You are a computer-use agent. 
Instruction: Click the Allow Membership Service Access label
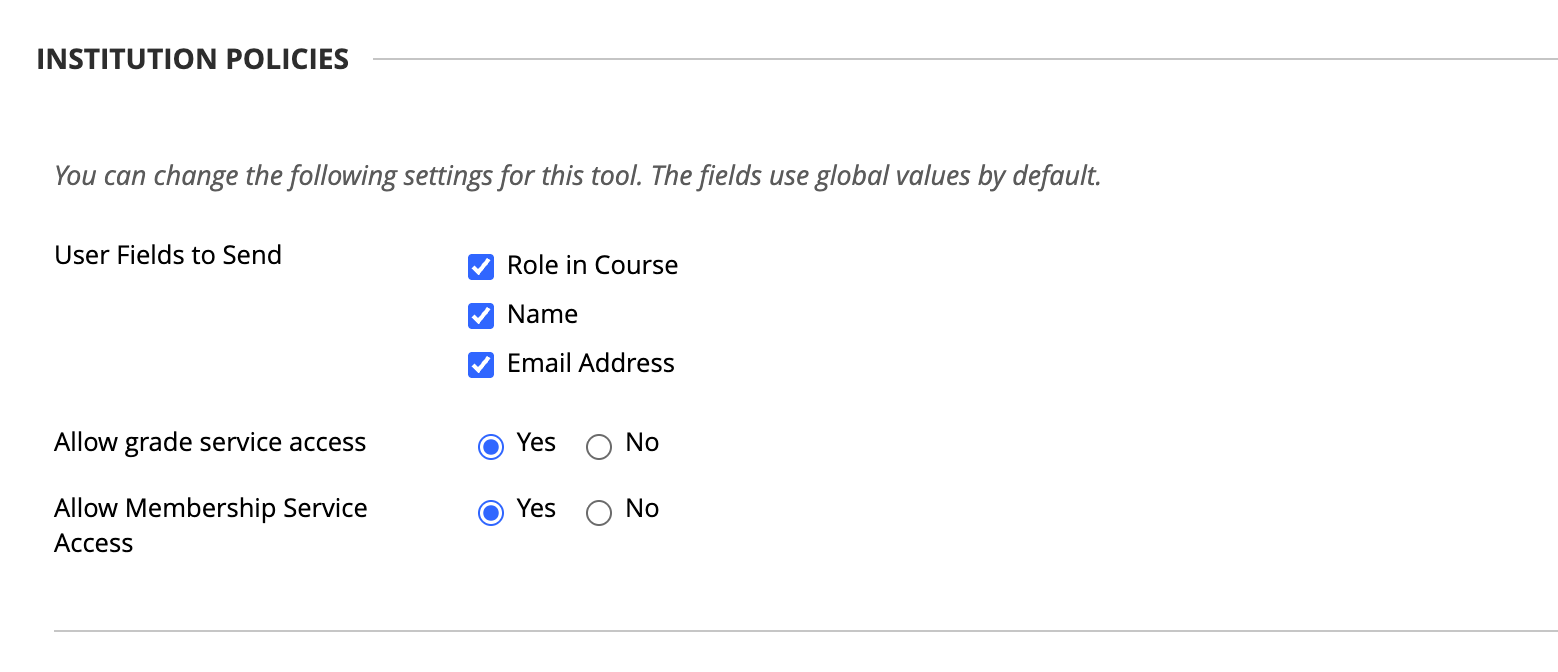pyautogui.click(x=211, y=525)
